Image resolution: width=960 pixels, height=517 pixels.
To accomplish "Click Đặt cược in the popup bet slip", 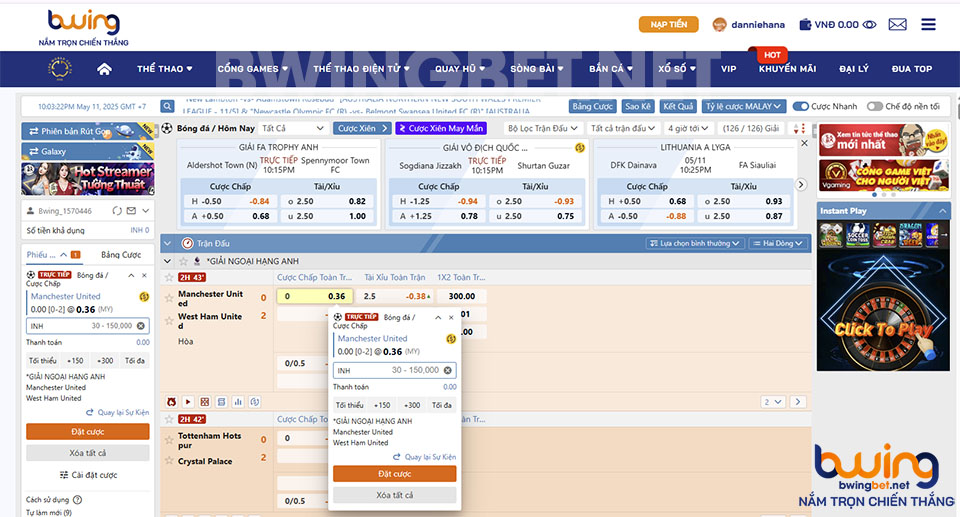I will point(394,474).
